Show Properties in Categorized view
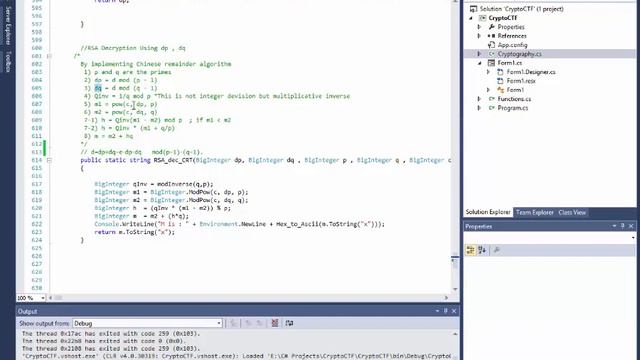Screen dimensions: 640x360 tap(470, 250)
